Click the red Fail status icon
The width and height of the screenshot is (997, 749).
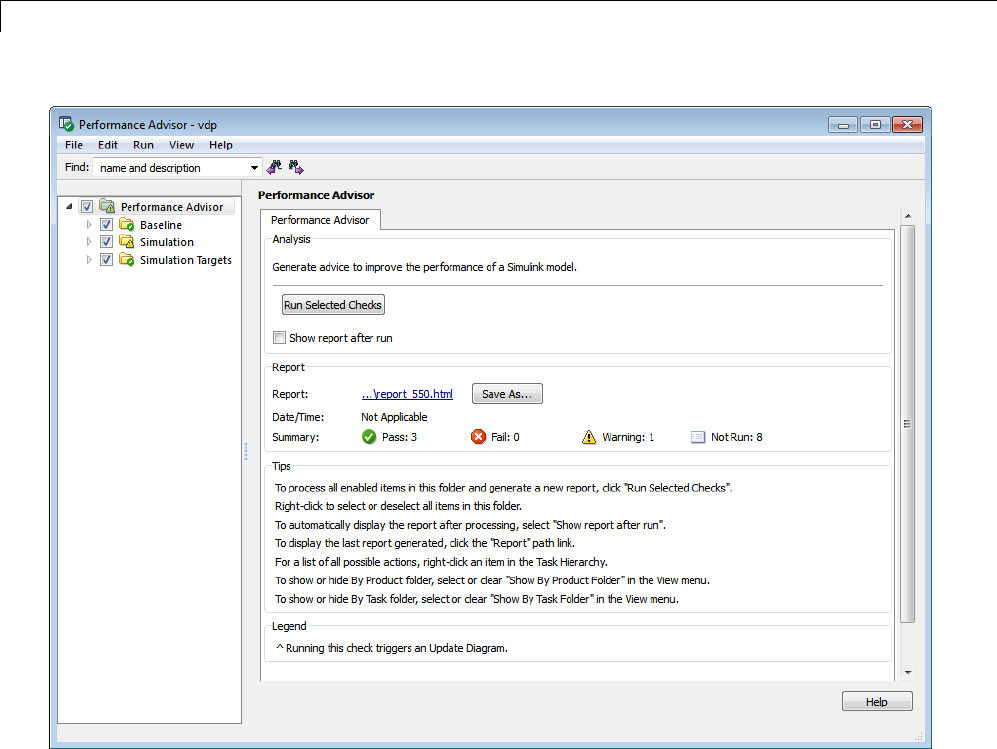478,437
